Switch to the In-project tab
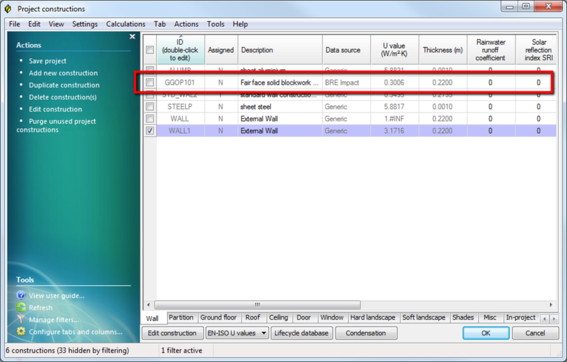The height and width of the screenshot is (362, 567). point(520,318)
